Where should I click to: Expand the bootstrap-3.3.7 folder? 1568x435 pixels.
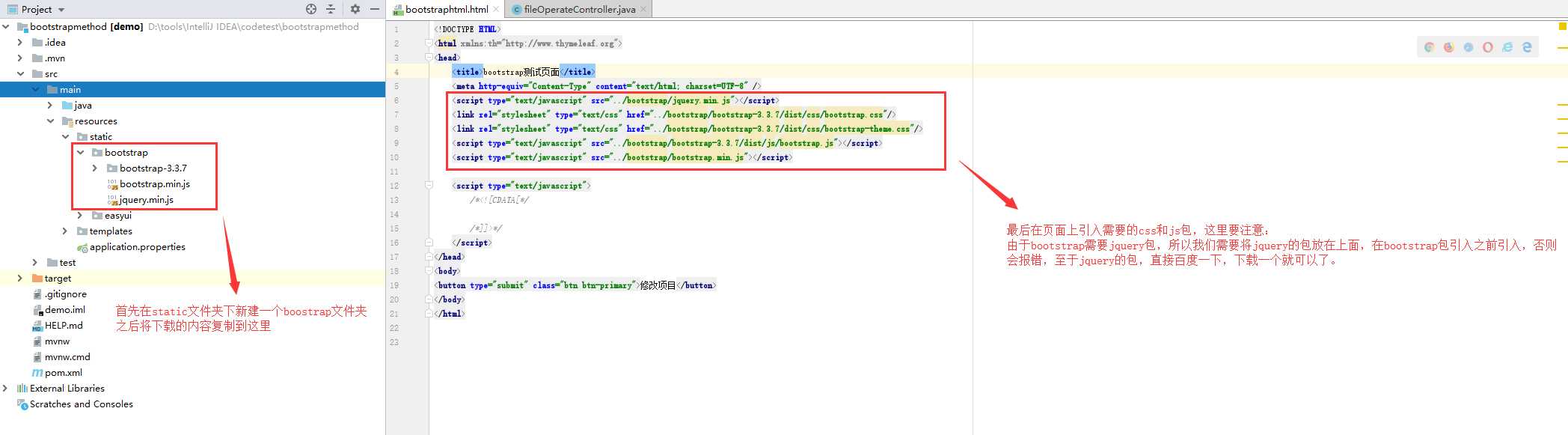(95, 168)
